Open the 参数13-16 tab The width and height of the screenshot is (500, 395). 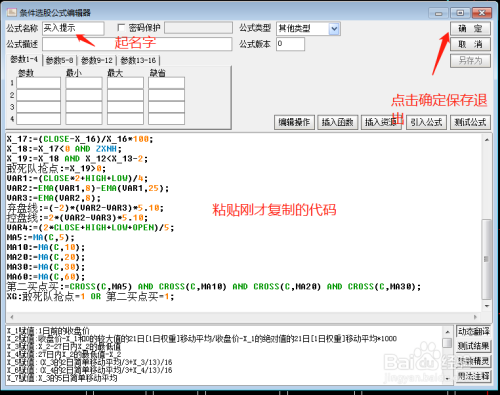pos(138,61)
